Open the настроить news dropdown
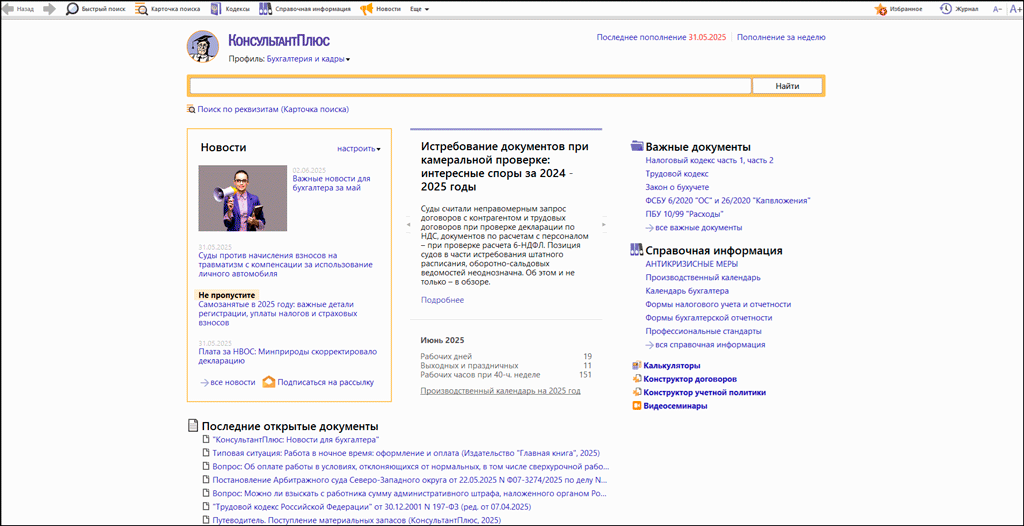 pyautogui.click(x=359, y=148)
